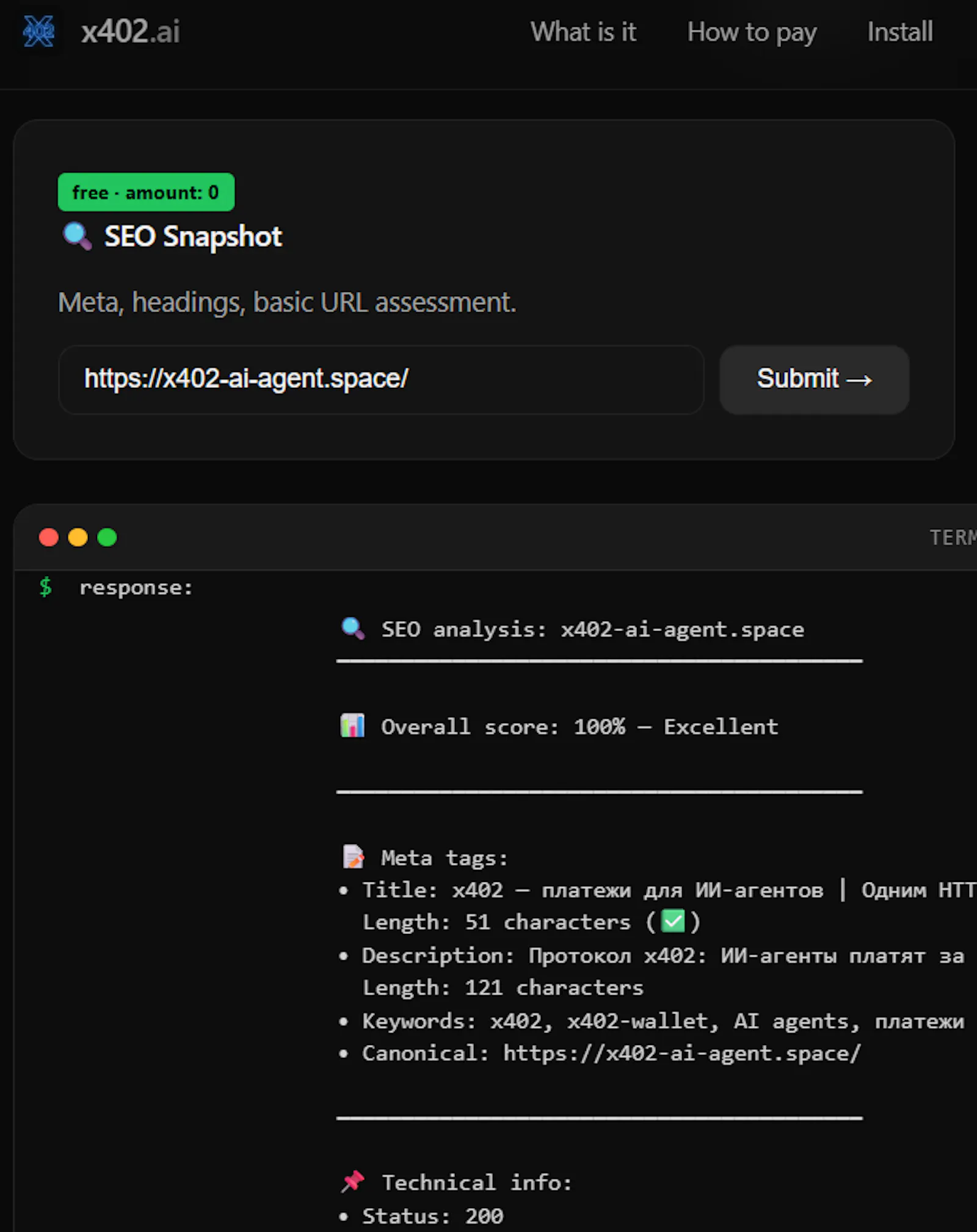Select the Title: x402 line
This screenshot has height=1232, width=977.
[669, 890]
